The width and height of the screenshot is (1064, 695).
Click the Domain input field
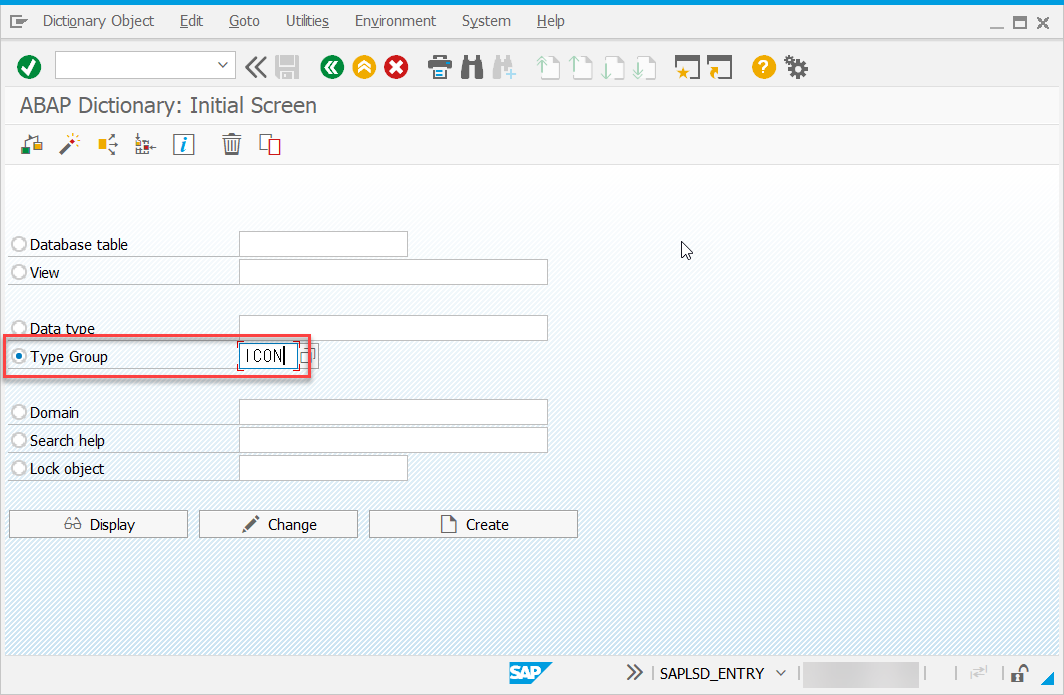point(393,412)
